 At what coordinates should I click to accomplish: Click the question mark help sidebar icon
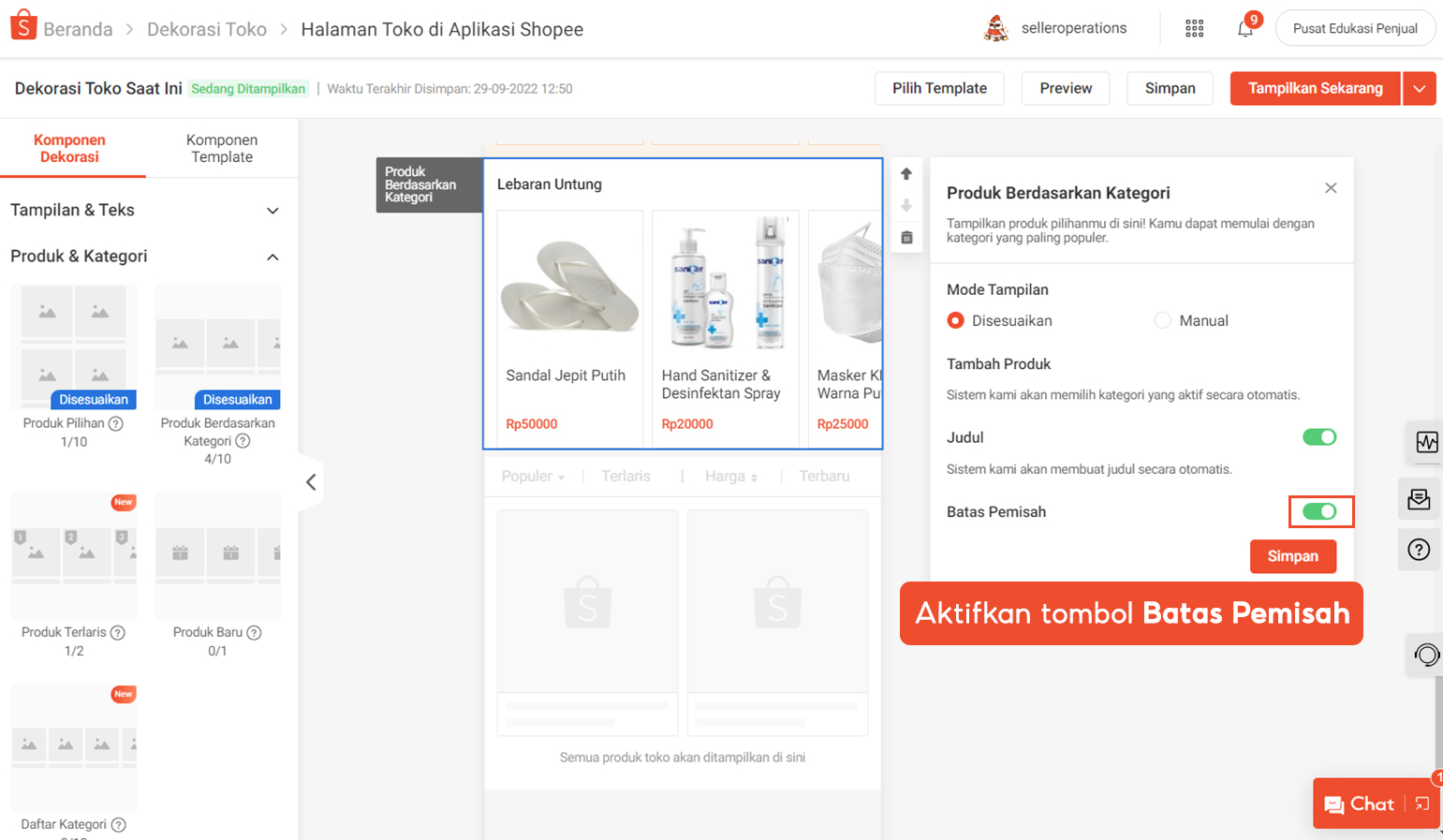coord(1419,550)
